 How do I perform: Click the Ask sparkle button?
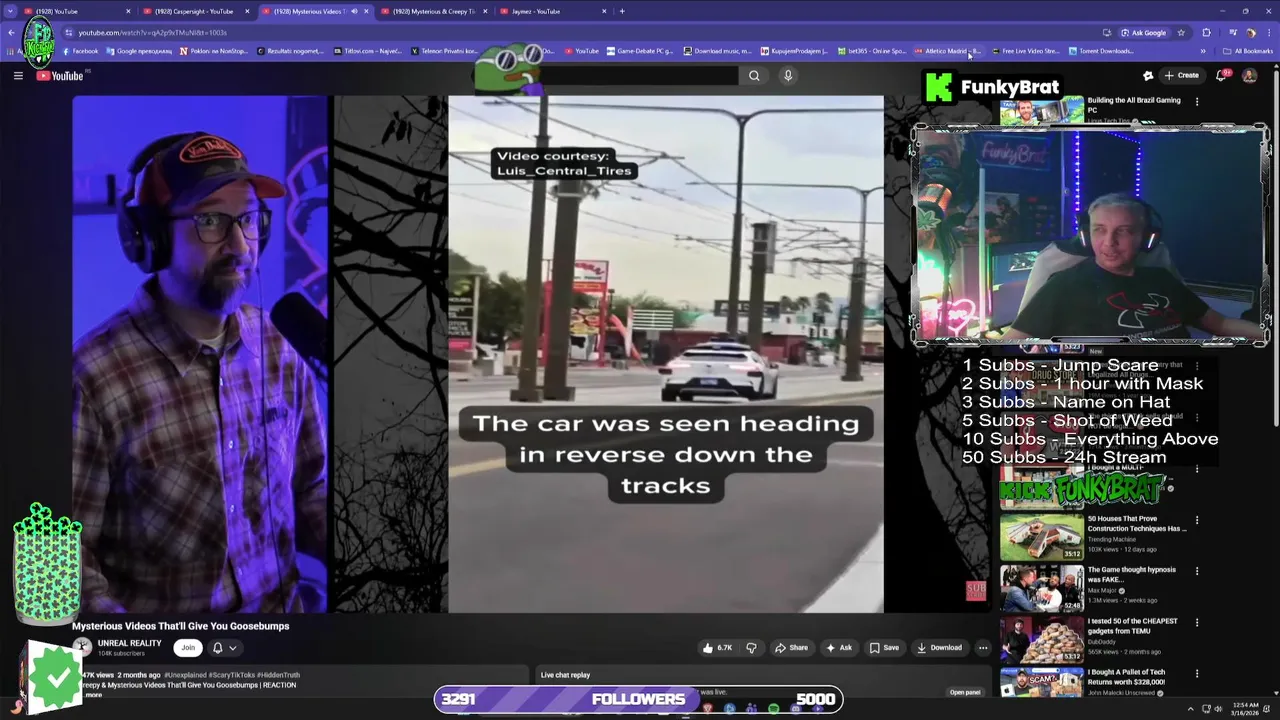coord(838,648)
